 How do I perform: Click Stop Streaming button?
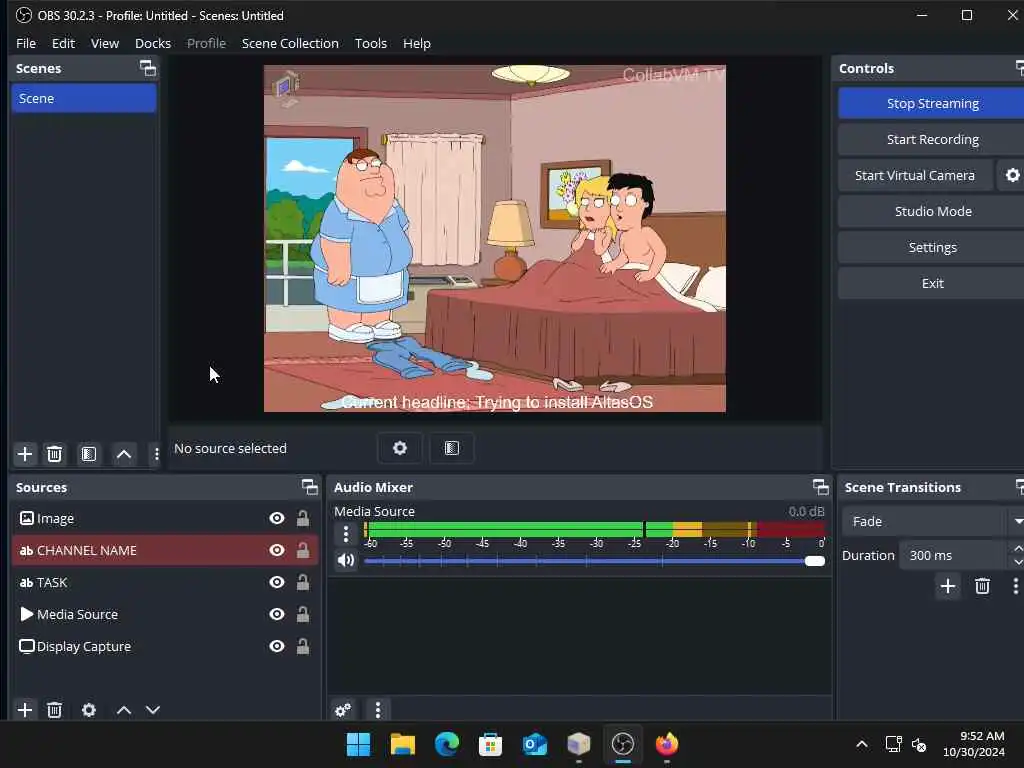tap(932, 103)
